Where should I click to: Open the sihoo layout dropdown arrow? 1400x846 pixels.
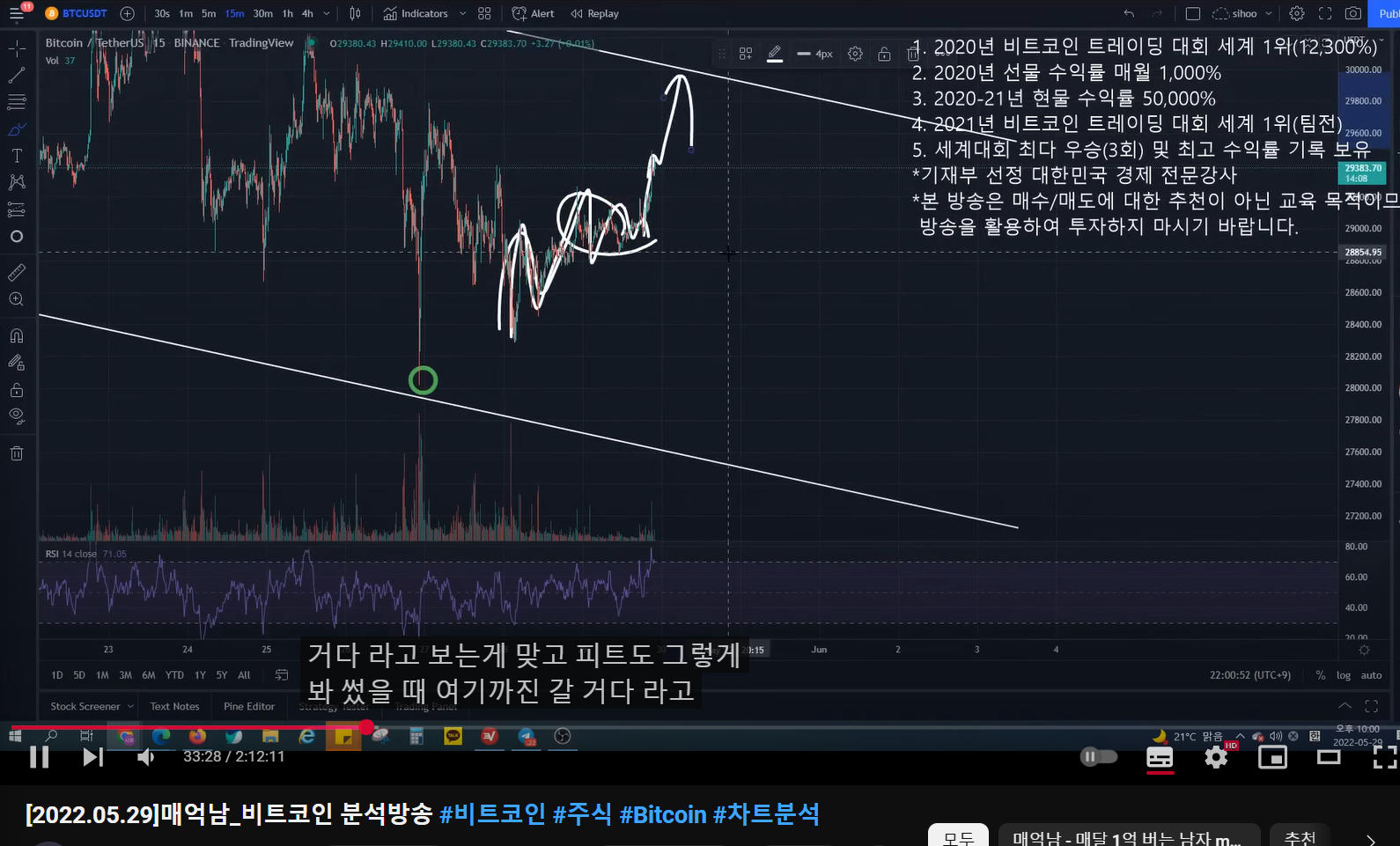point(1269,13)
